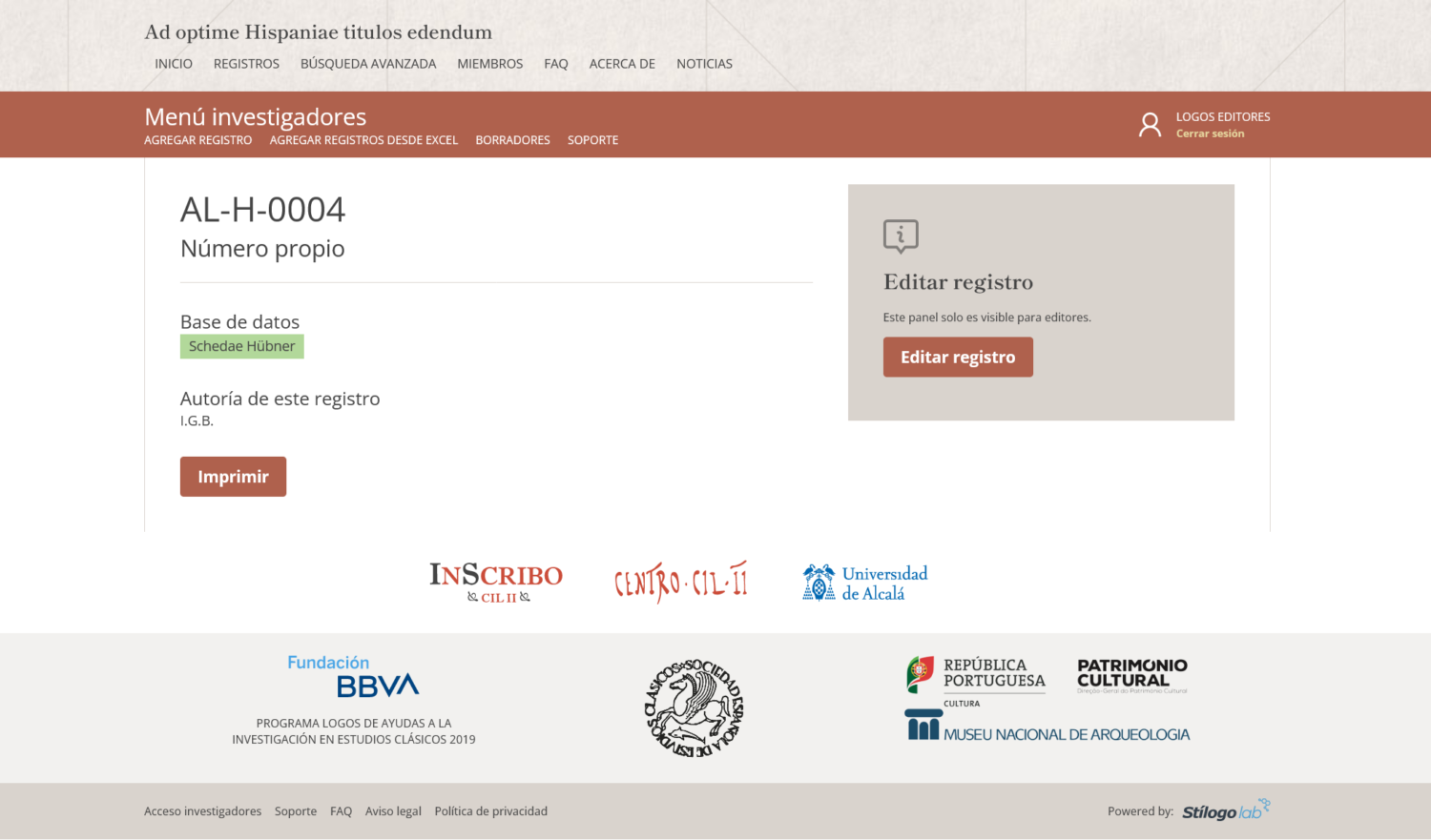
Task: Click the Sociedad Española de Estudios Clásicos seal
Action: point(694,707)
